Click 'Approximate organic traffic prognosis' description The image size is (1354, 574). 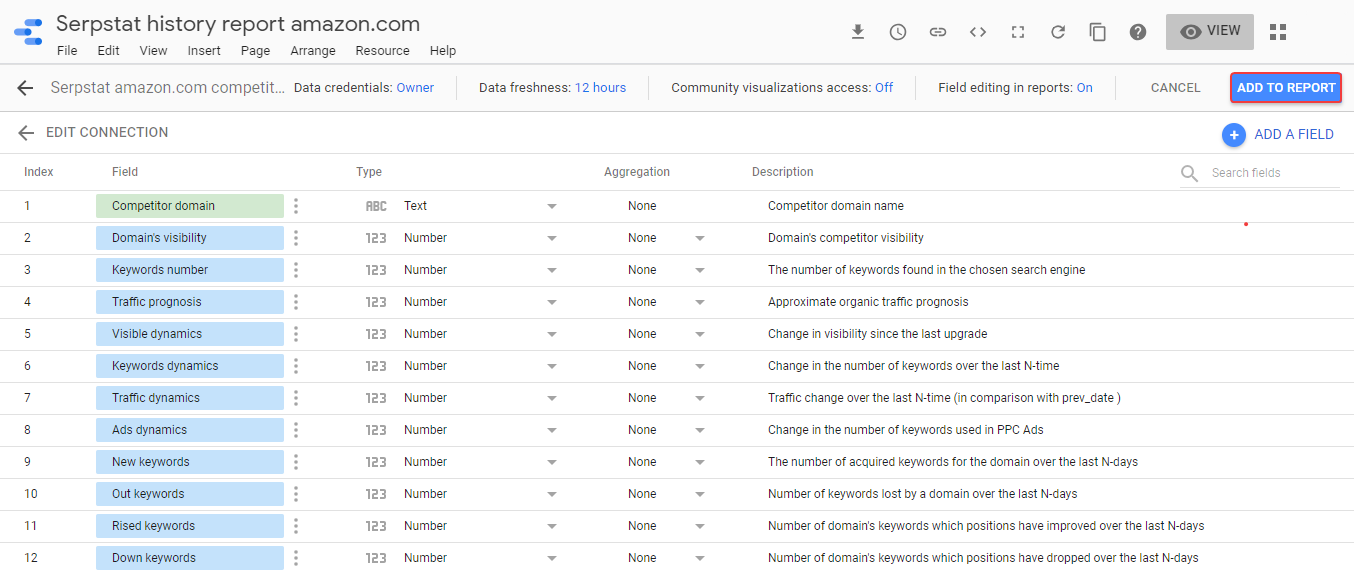tap(868, 302)
